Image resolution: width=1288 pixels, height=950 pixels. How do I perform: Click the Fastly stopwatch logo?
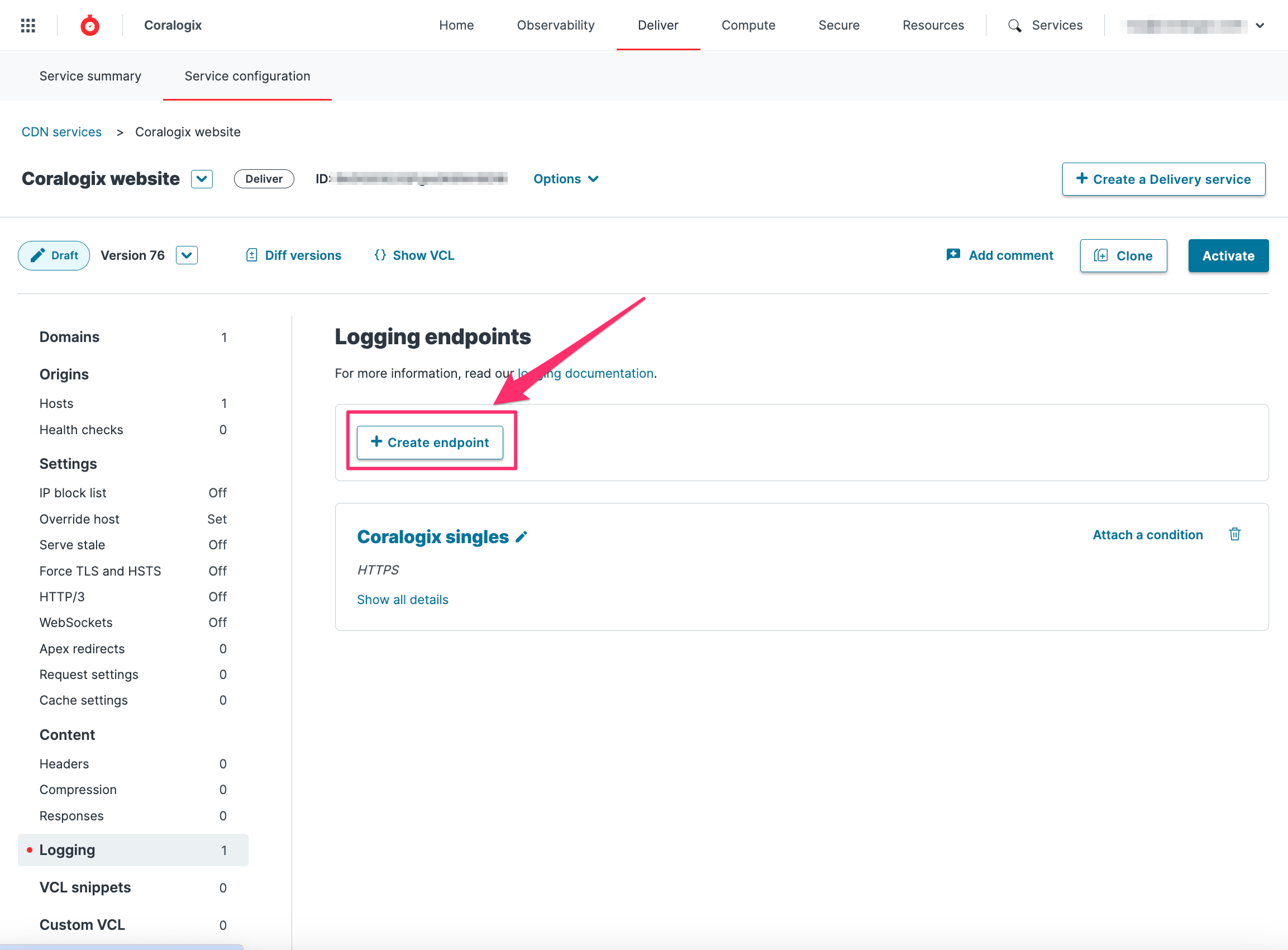[x=90, y=25]
